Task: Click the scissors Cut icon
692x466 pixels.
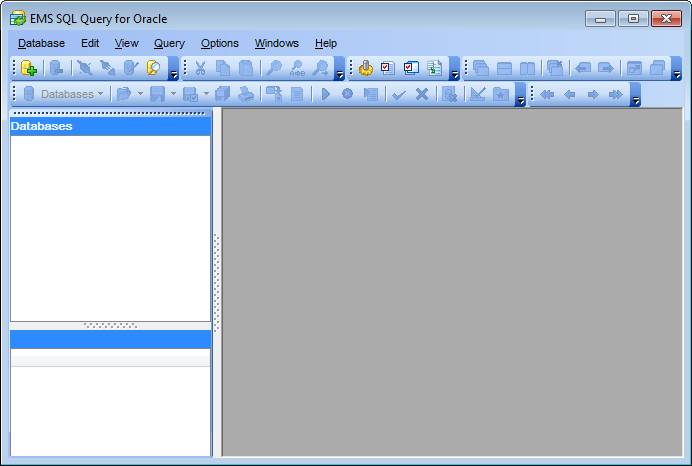Action: (x=201, y=69)
